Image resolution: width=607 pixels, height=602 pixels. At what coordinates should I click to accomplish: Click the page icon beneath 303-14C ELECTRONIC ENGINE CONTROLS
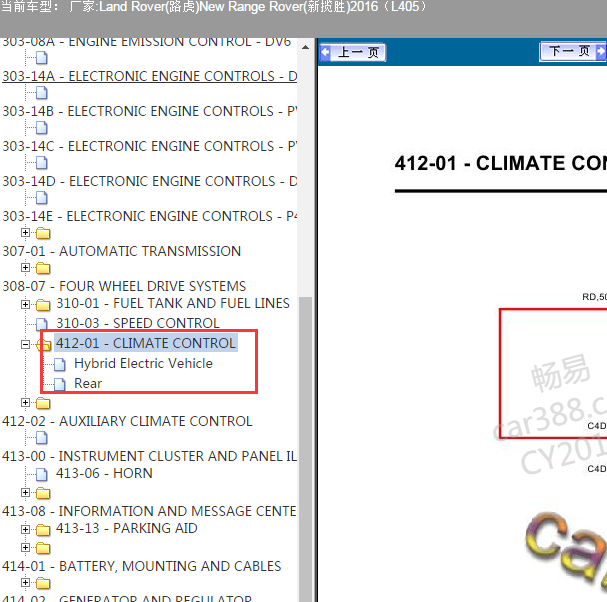(42, 163)
